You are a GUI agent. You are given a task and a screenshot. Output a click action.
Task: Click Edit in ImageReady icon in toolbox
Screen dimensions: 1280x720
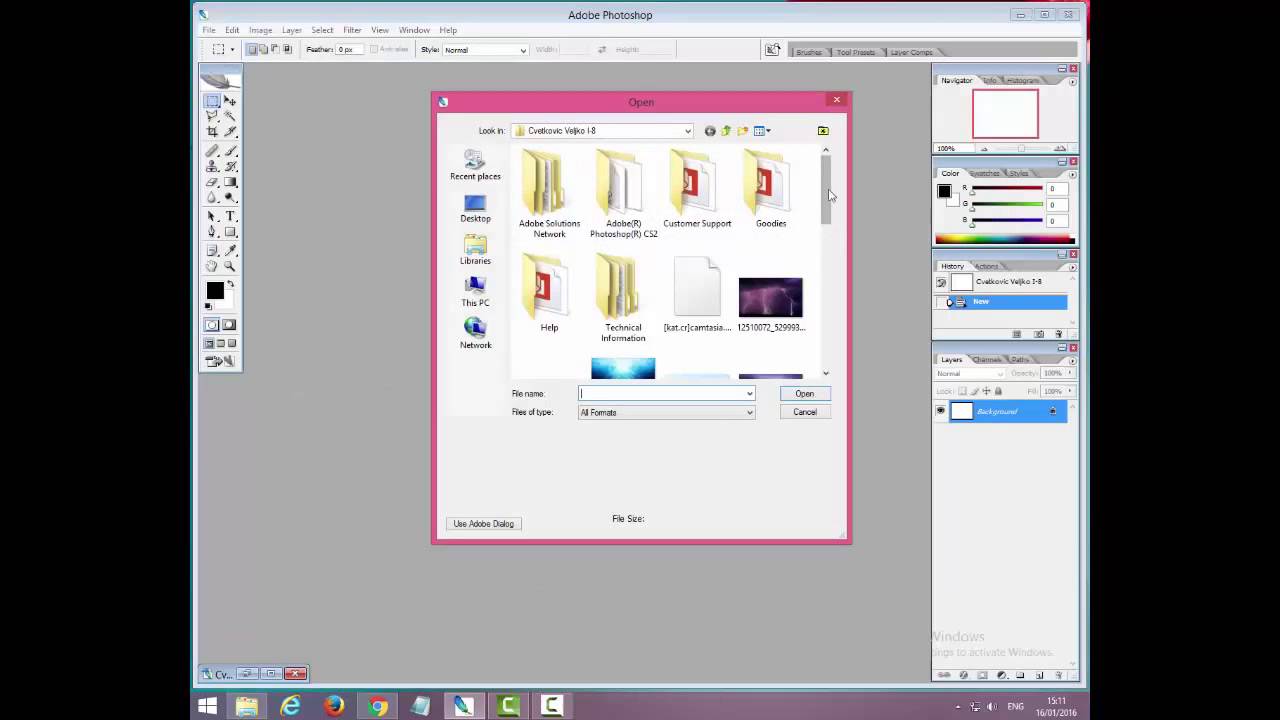point(220,361)
